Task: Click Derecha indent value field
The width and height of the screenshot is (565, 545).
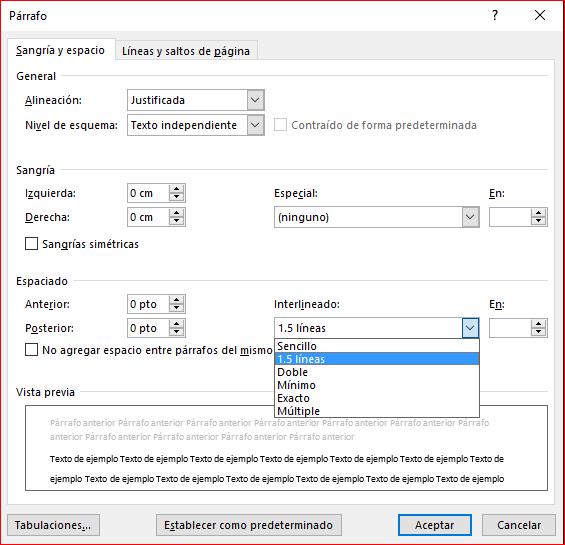Action: tap(148, 217)
